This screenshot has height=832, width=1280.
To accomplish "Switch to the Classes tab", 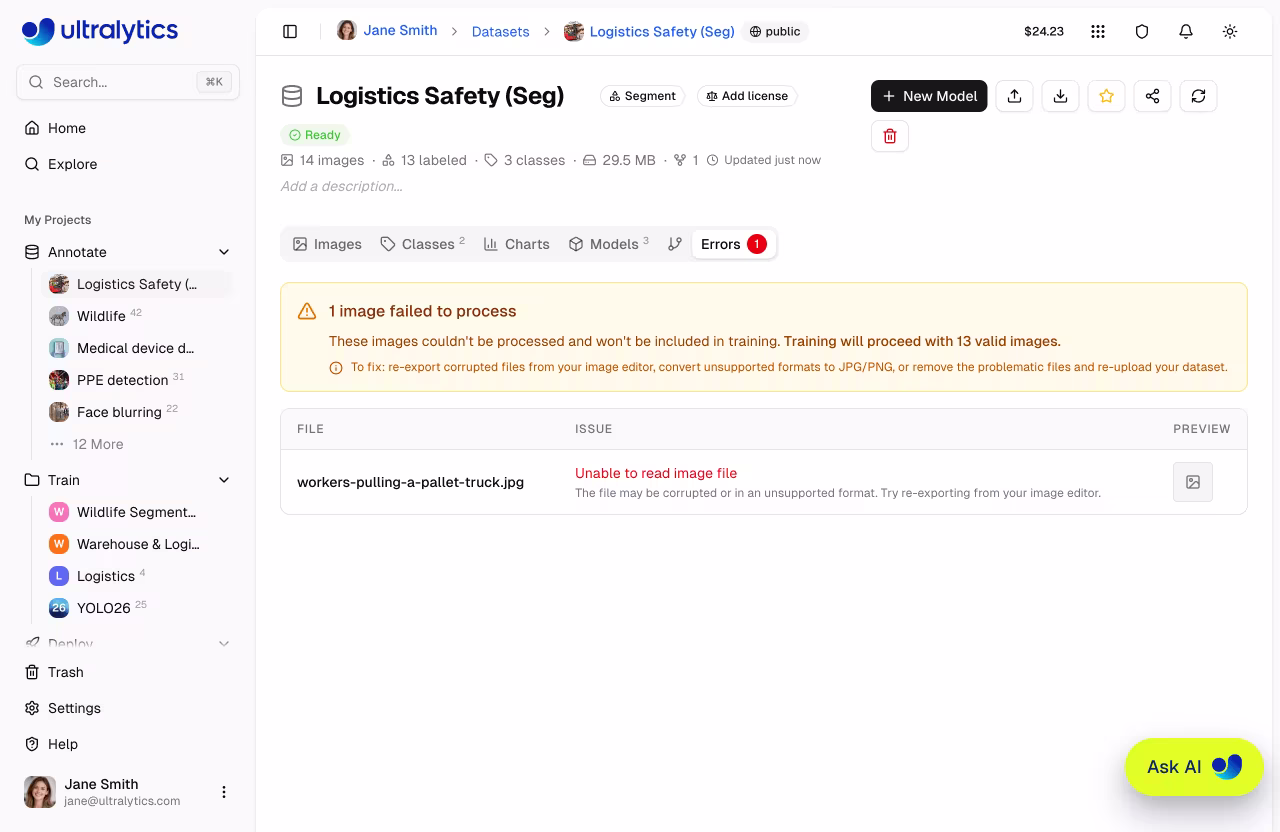I will pos(422,244).
